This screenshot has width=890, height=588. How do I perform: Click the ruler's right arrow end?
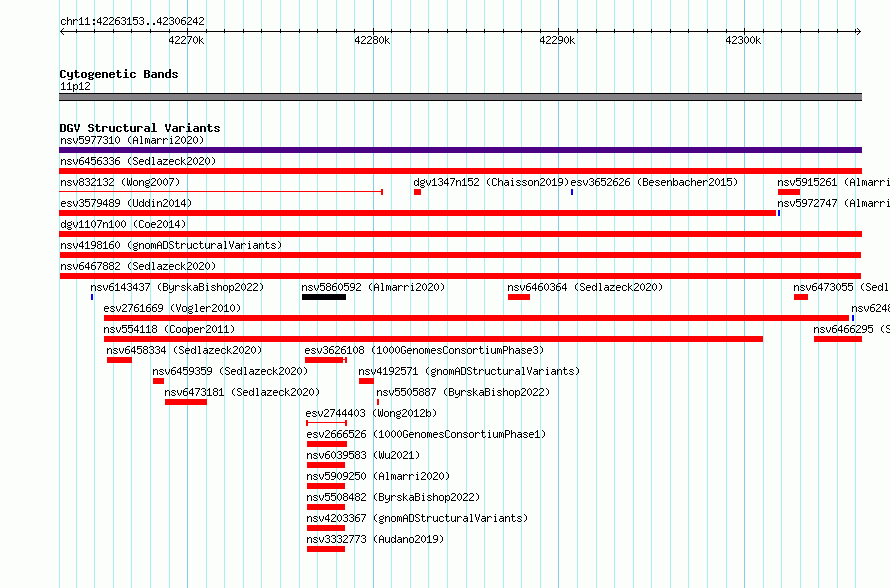point(859,32)
